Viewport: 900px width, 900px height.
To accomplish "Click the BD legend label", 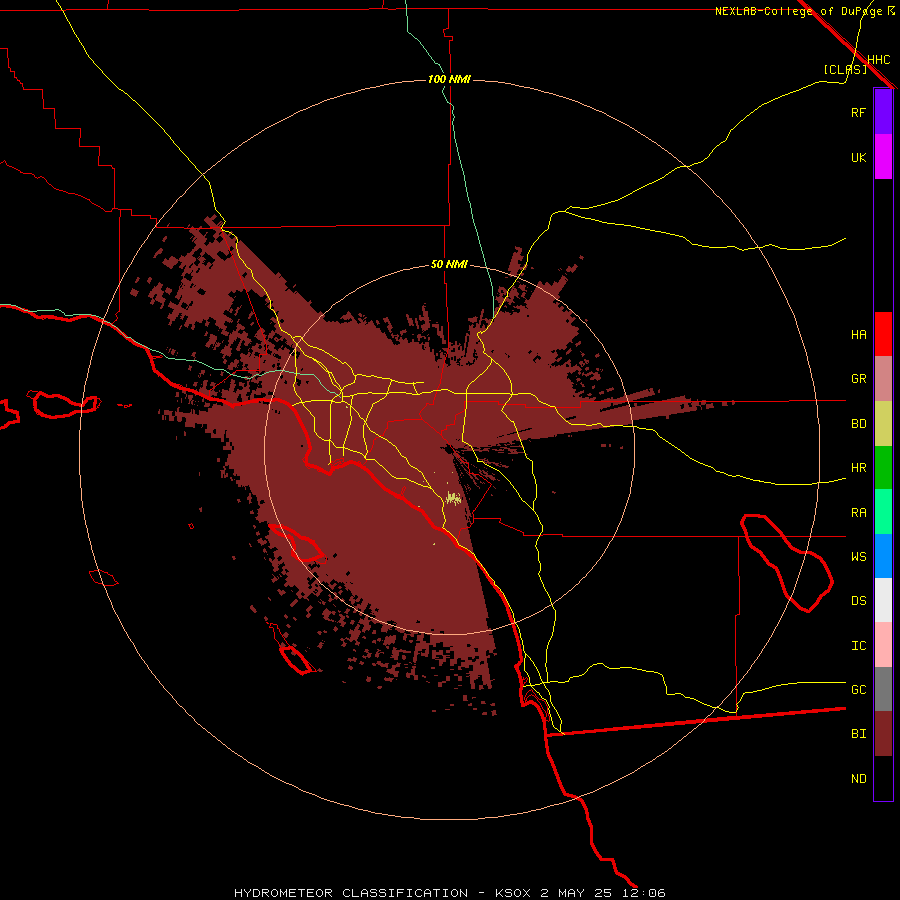I will (x=858, y=424).
